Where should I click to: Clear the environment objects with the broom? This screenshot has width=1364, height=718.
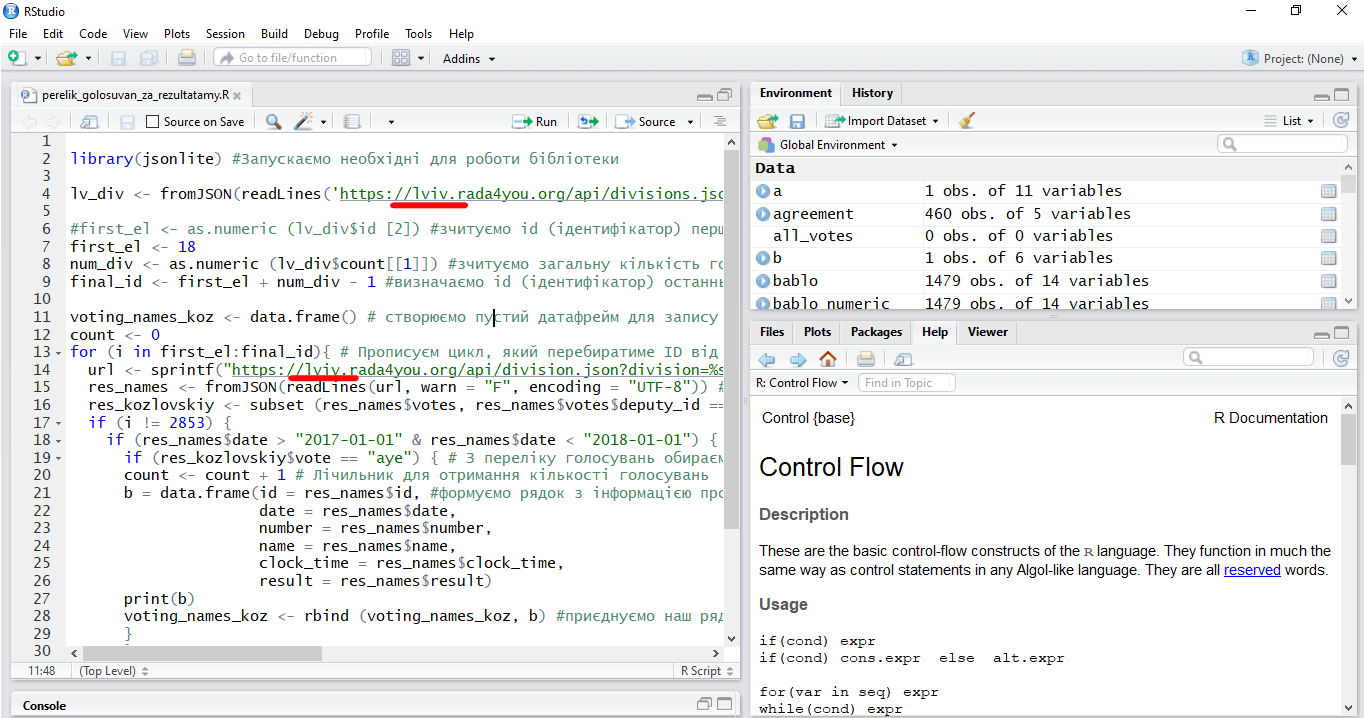point(966,121)
